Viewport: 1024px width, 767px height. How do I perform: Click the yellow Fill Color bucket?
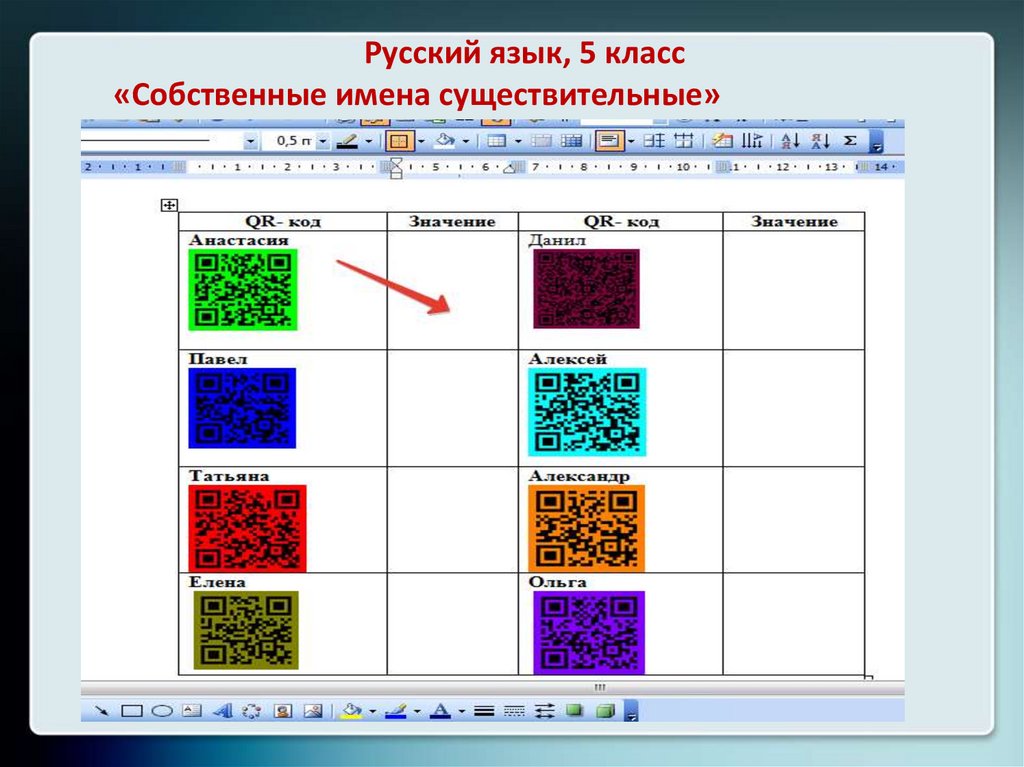[352, 711]
